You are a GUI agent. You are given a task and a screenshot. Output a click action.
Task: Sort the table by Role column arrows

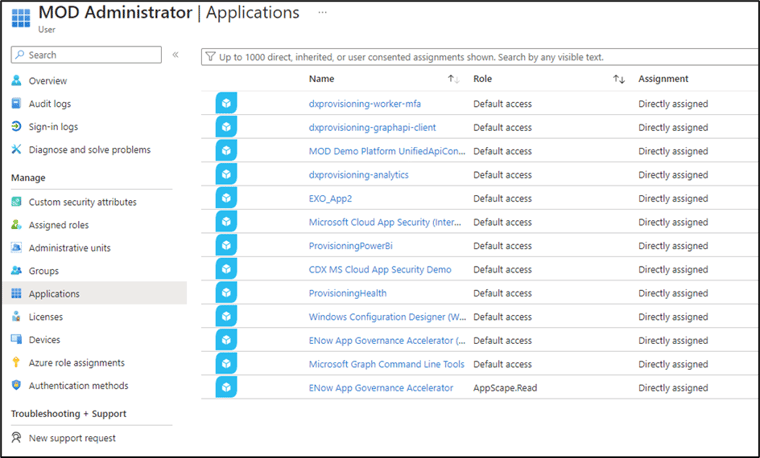click(x=619, y=79)
